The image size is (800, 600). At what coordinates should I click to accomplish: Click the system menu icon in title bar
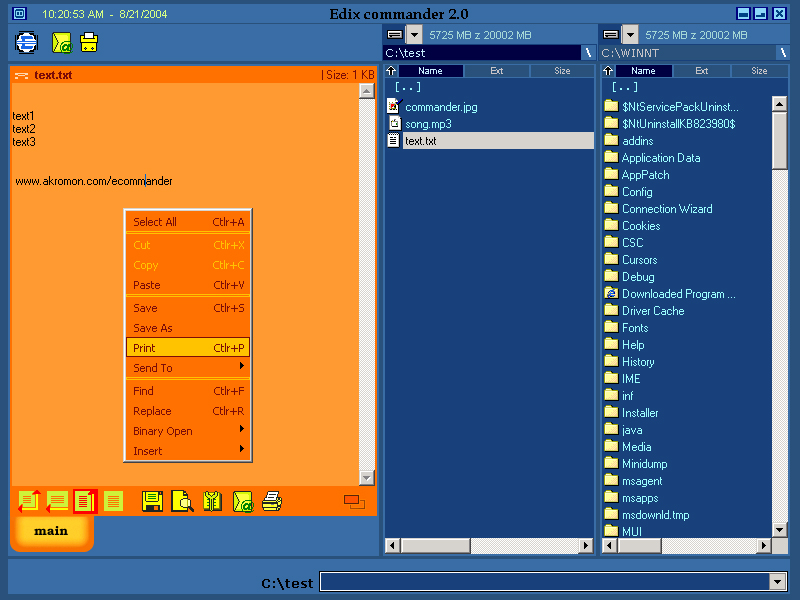(x=19, y=14)
